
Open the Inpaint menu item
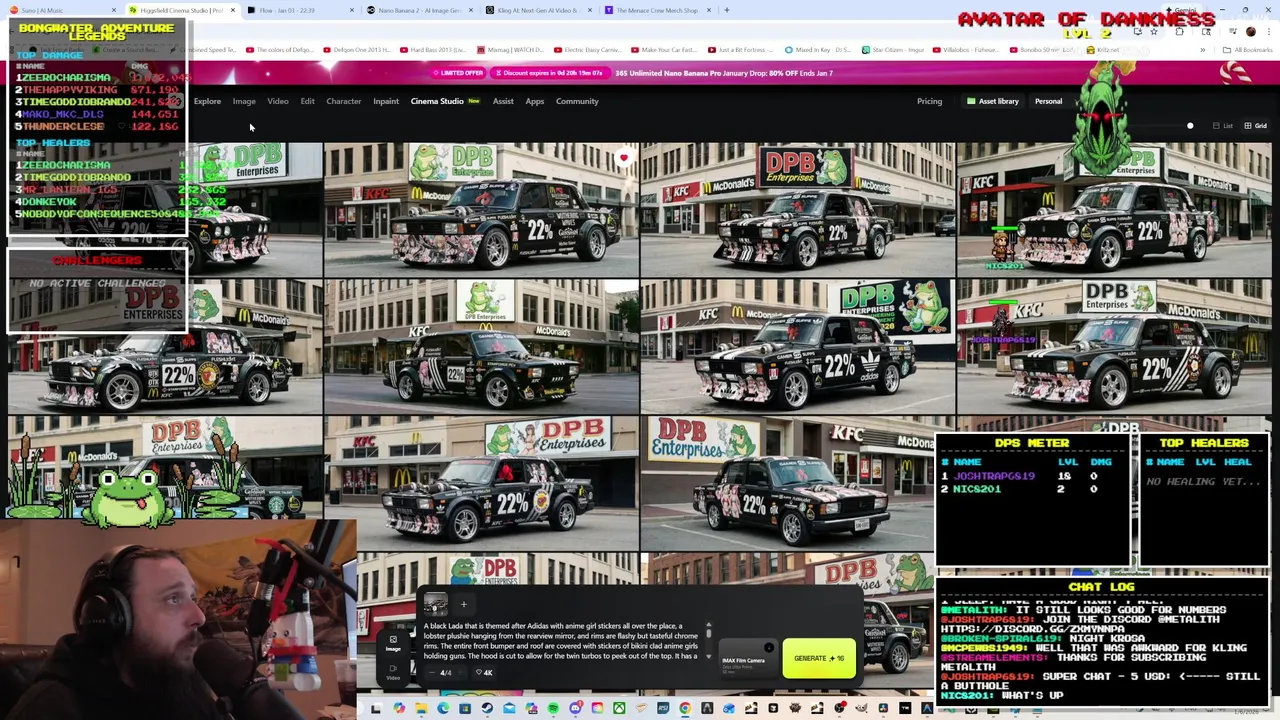tap(386, 101)
